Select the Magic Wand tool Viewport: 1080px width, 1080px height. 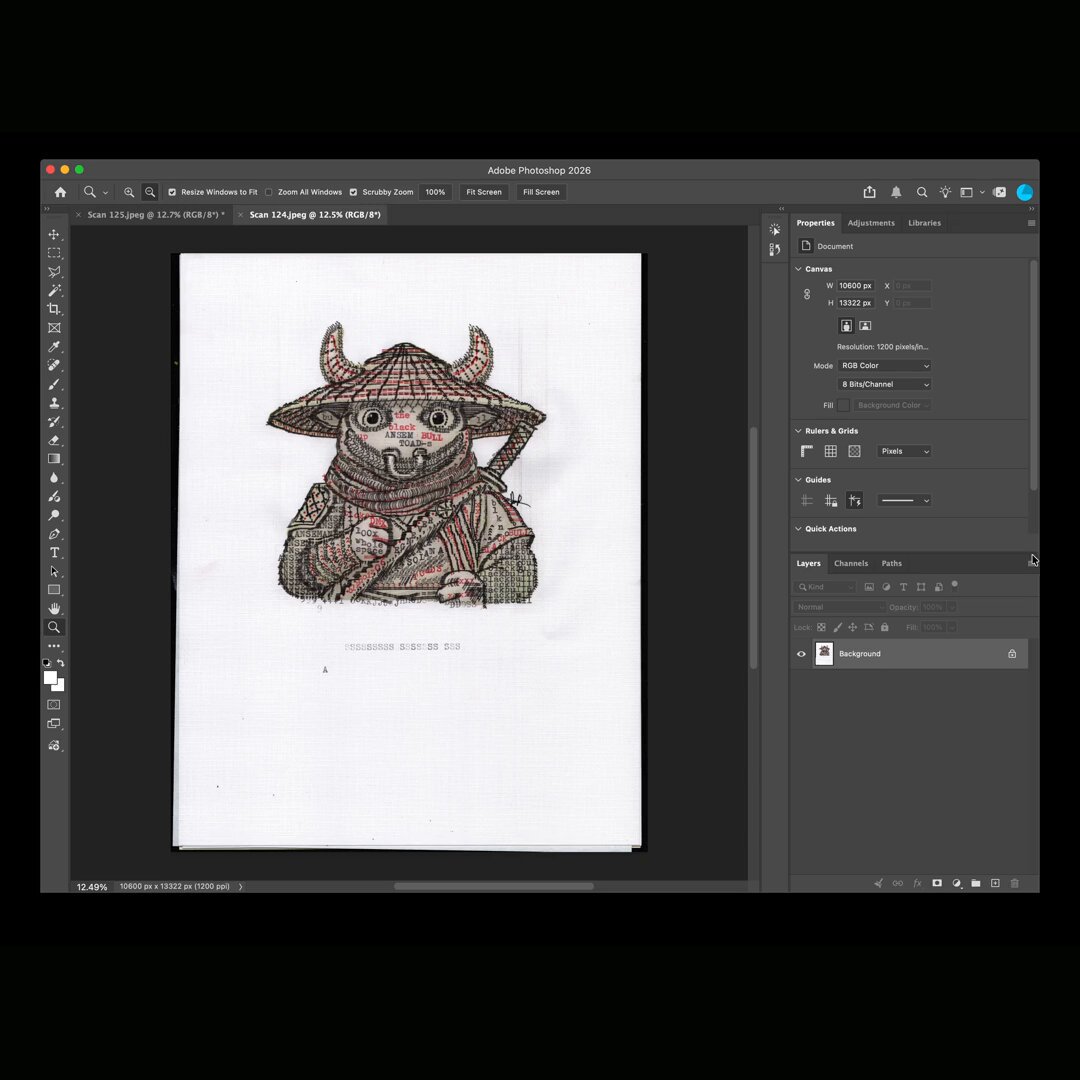[54, 291]
